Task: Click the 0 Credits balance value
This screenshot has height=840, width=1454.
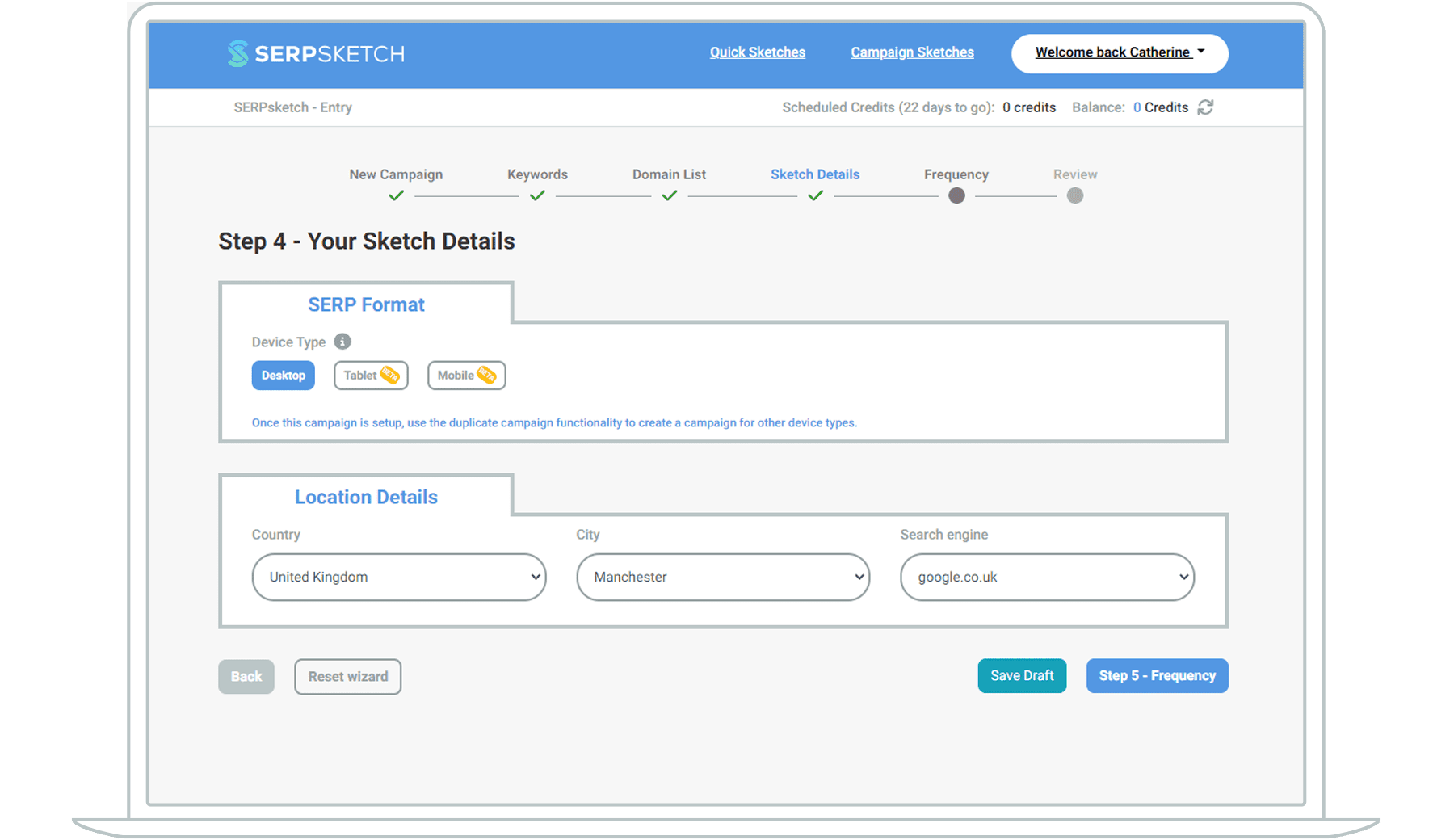Action: (x=1161, y=107)
